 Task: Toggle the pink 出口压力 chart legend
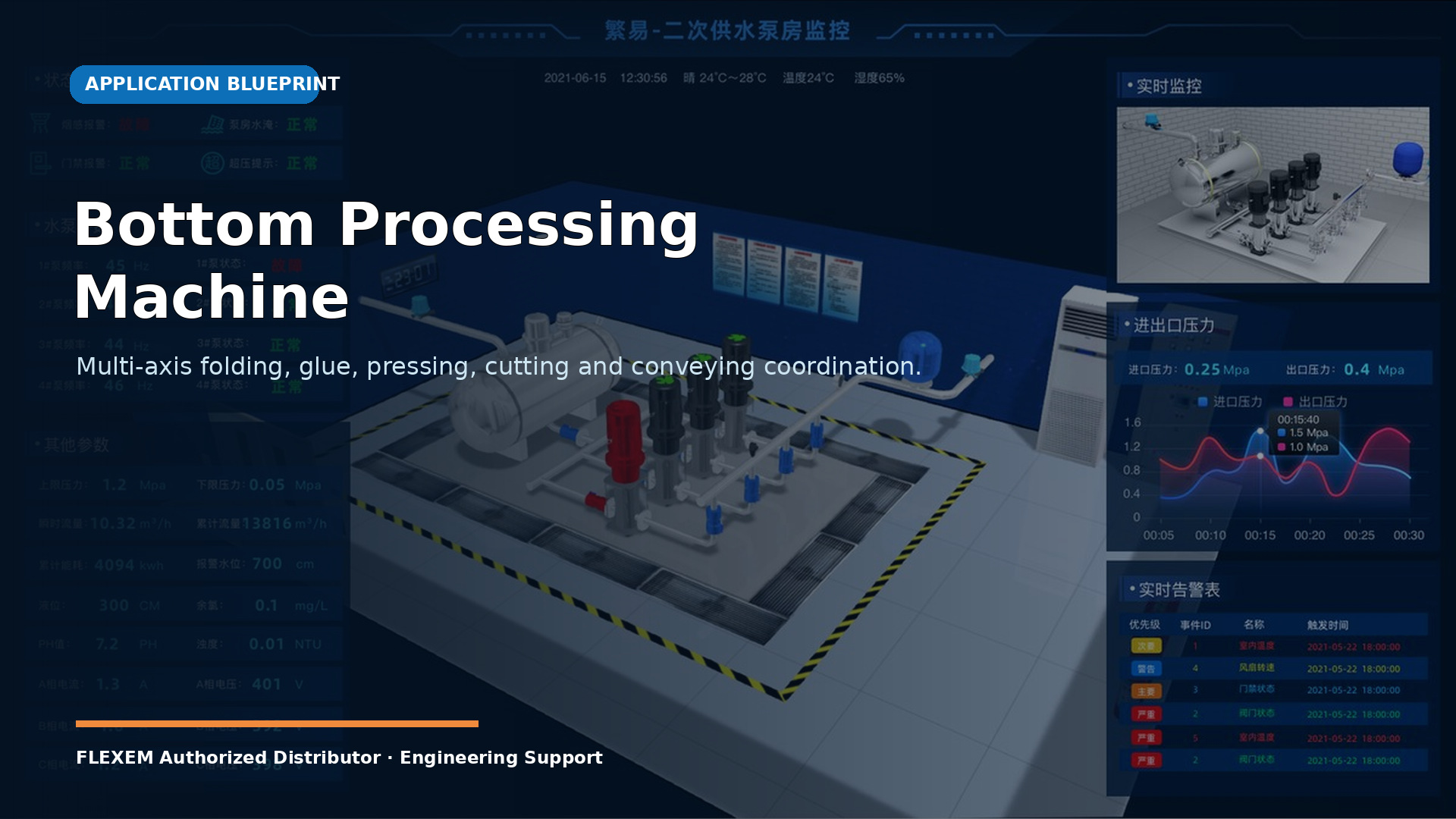click(x=1315, y=402)
